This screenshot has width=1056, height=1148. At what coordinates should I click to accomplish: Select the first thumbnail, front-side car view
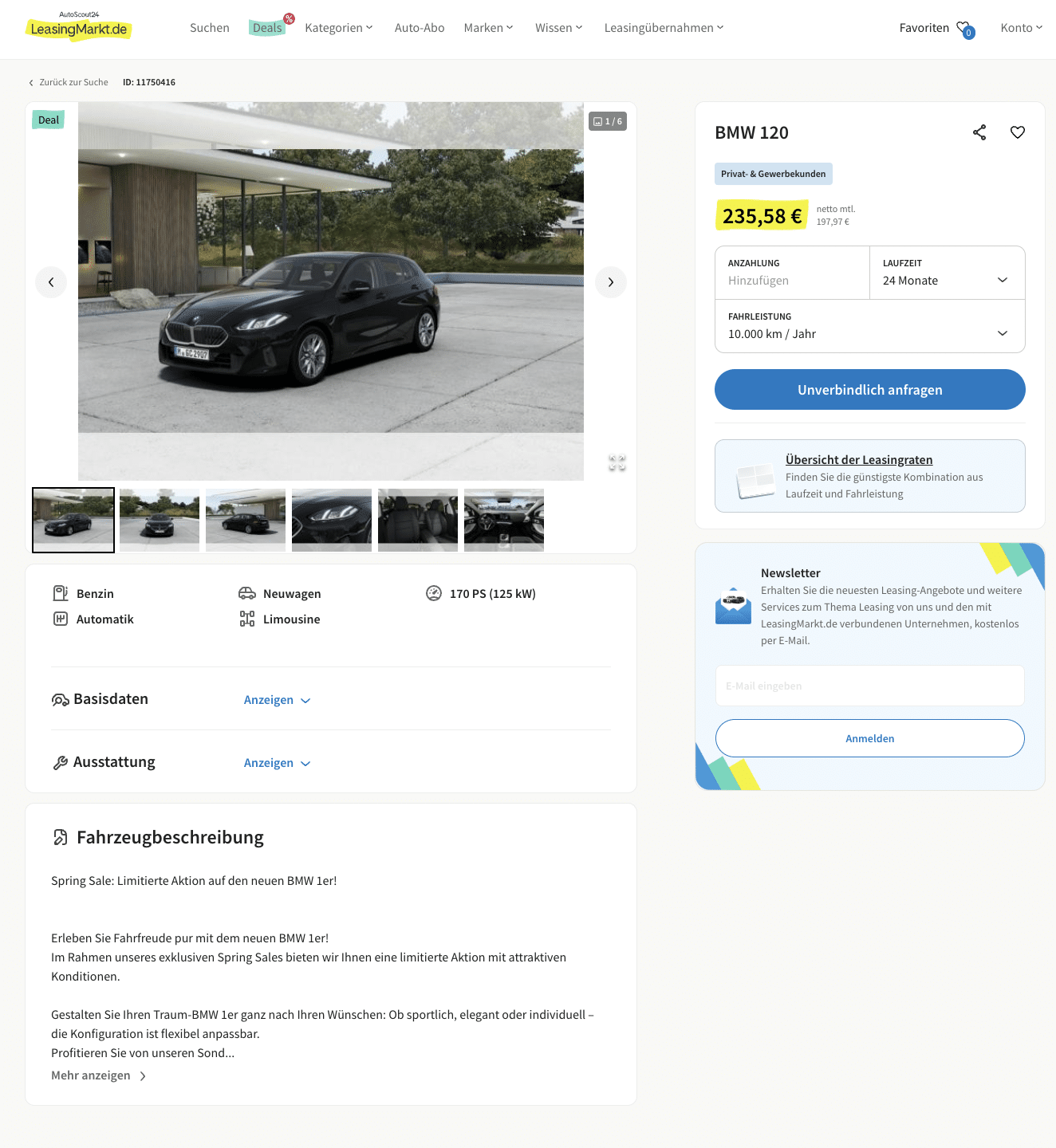click(73, 520)
